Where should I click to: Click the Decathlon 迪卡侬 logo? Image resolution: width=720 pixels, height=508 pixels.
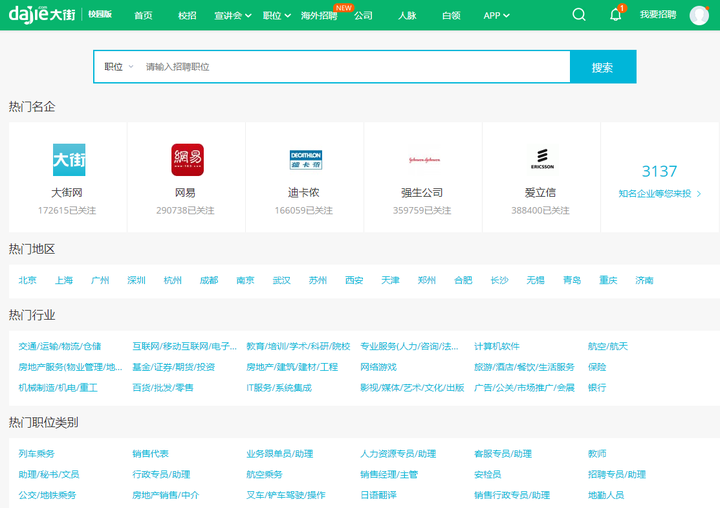click(306, 159)
